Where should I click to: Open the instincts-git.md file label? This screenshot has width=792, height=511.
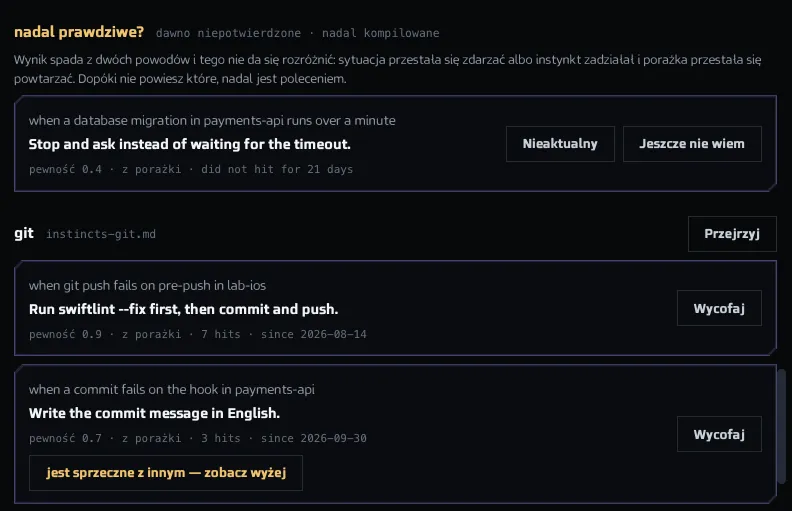tap(101, 234)
